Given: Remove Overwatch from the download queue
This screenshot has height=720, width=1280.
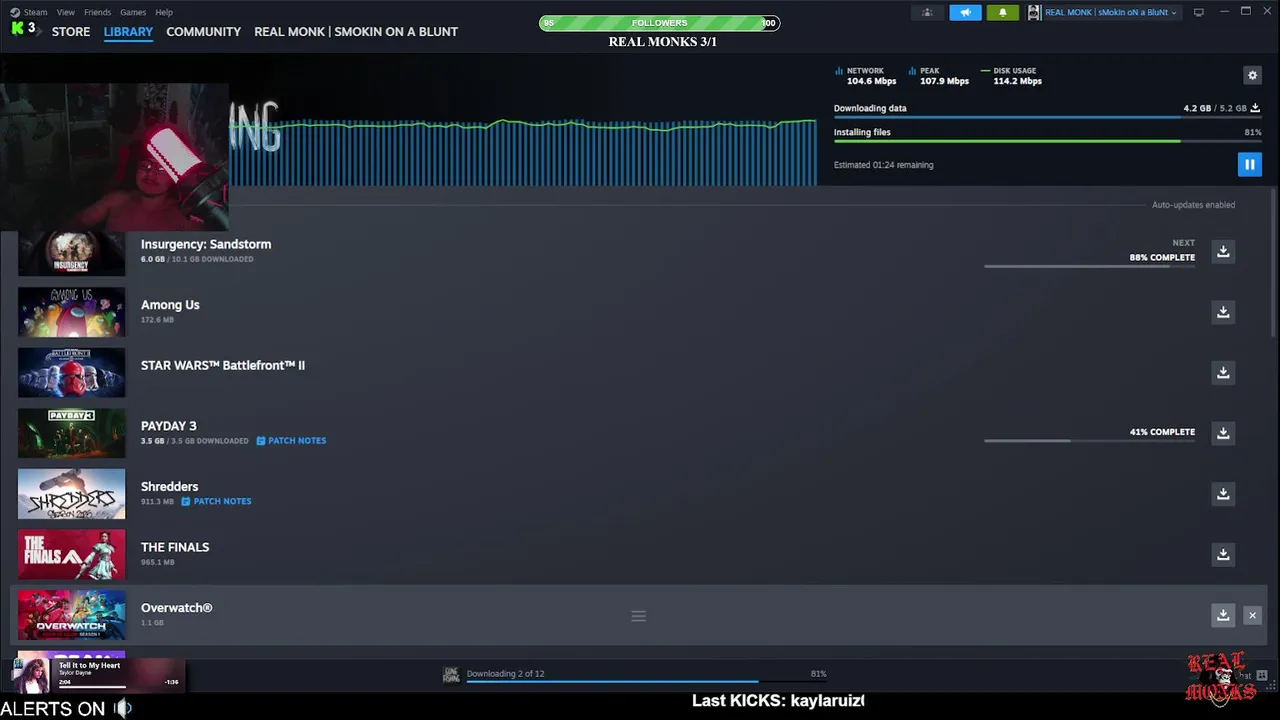Looking at the screenshot, I should 1252,615.
